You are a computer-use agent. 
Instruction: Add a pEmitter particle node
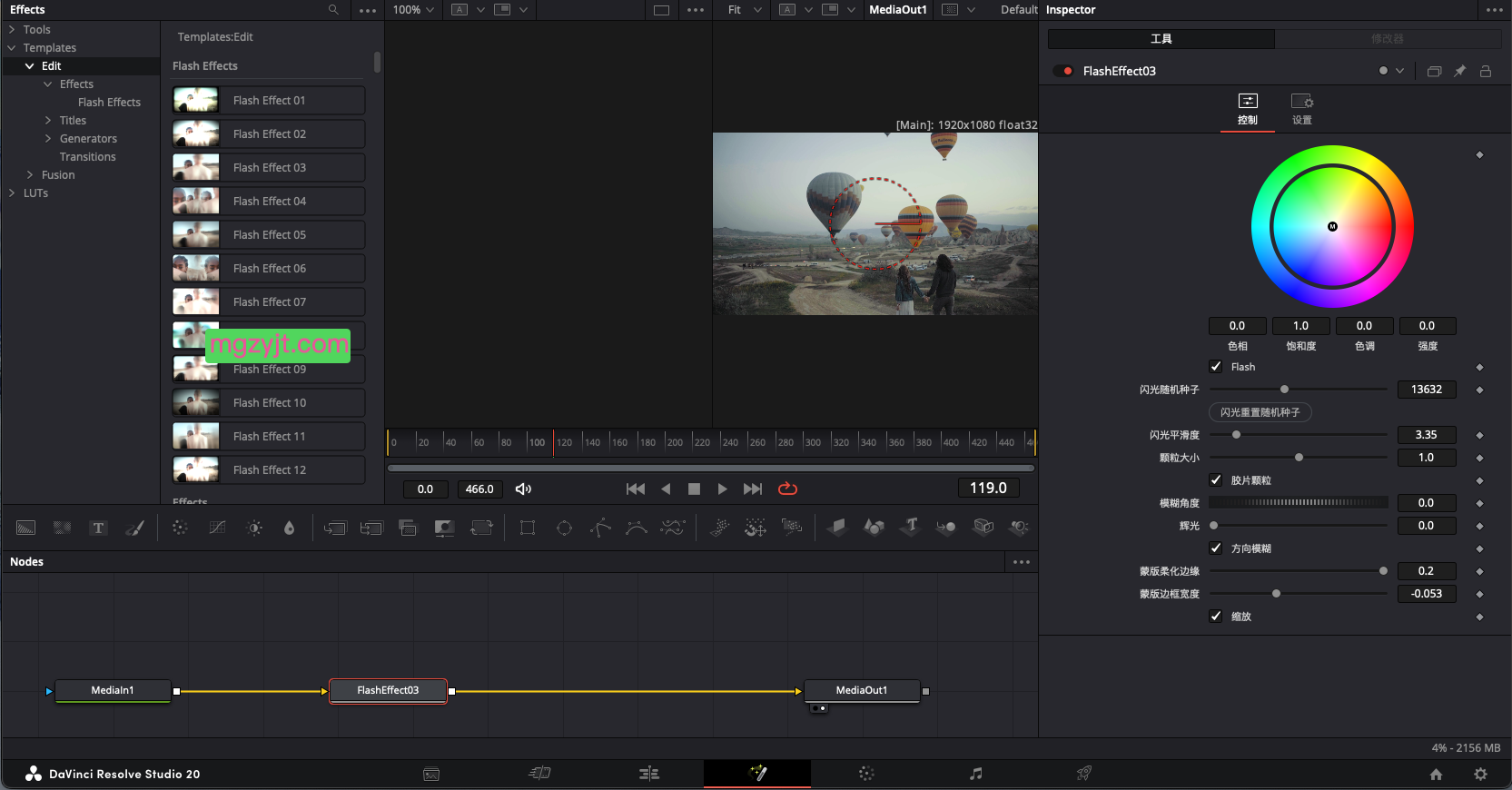click(719, 528)
